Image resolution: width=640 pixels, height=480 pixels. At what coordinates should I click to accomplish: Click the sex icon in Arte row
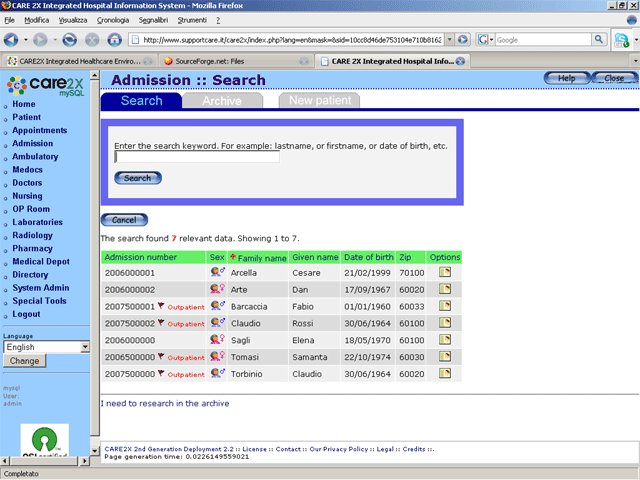217,289
